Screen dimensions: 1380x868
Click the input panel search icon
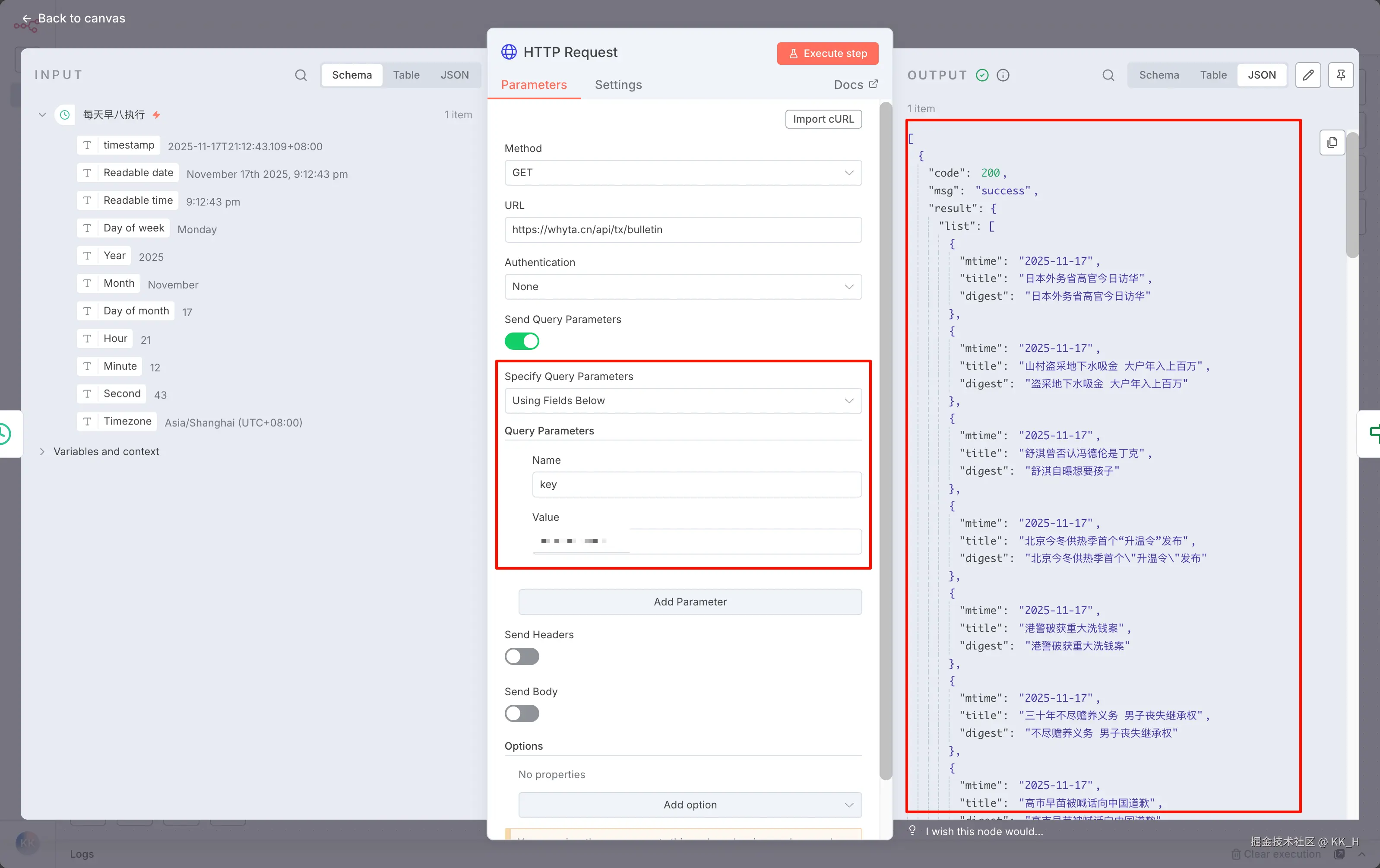click(x=300, y=75)
